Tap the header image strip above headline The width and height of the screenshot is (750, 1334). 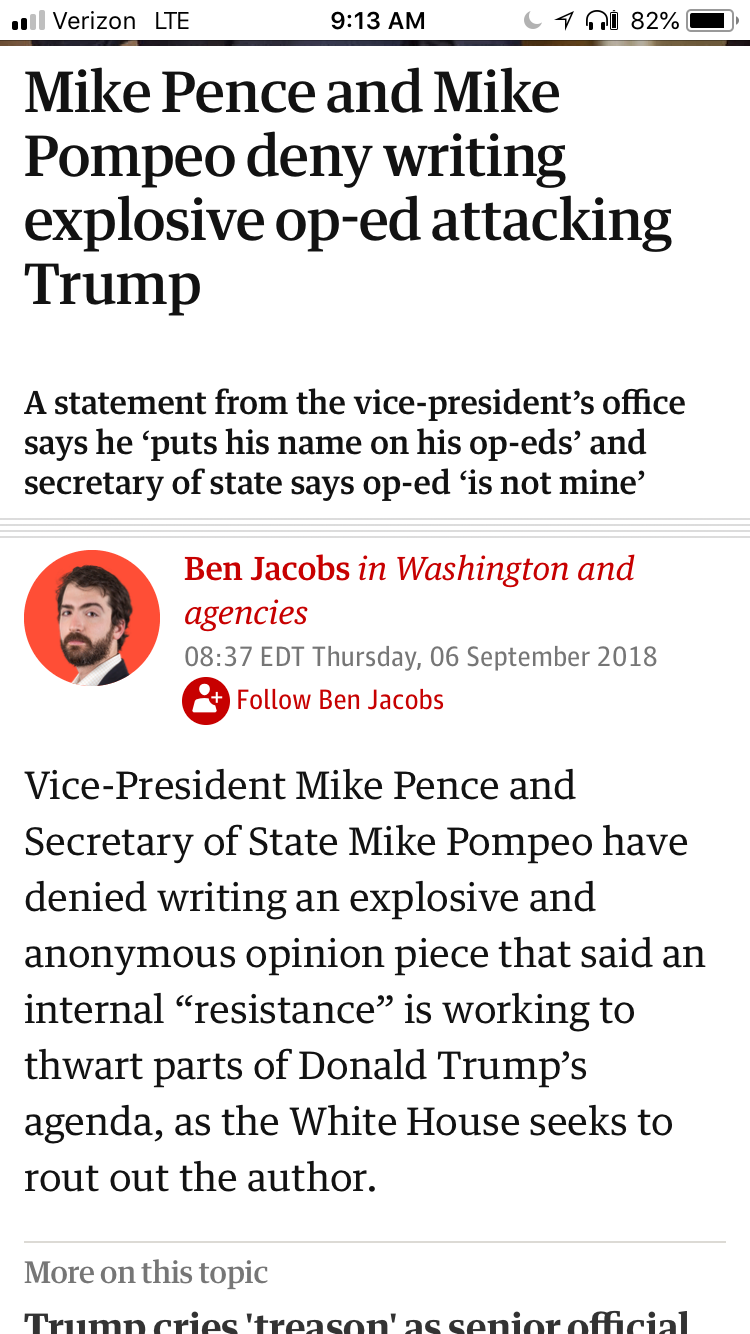point(375,43)
